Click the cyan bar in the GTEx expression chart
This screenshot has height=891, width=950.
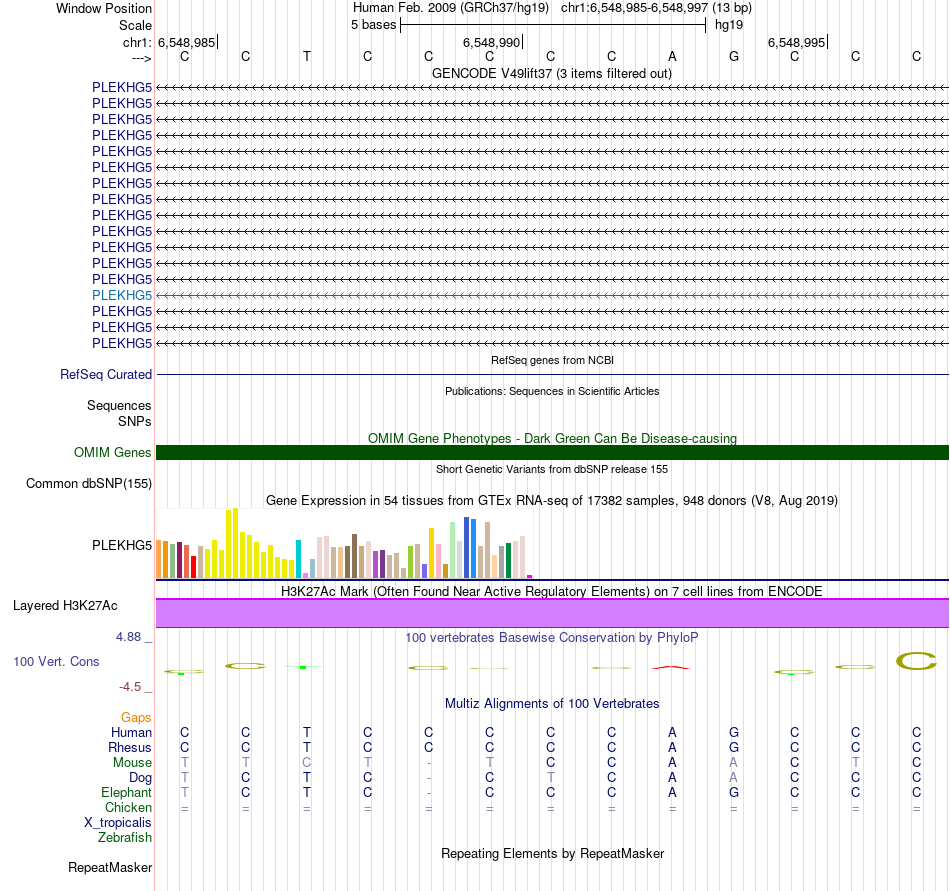tap(298, 559)
